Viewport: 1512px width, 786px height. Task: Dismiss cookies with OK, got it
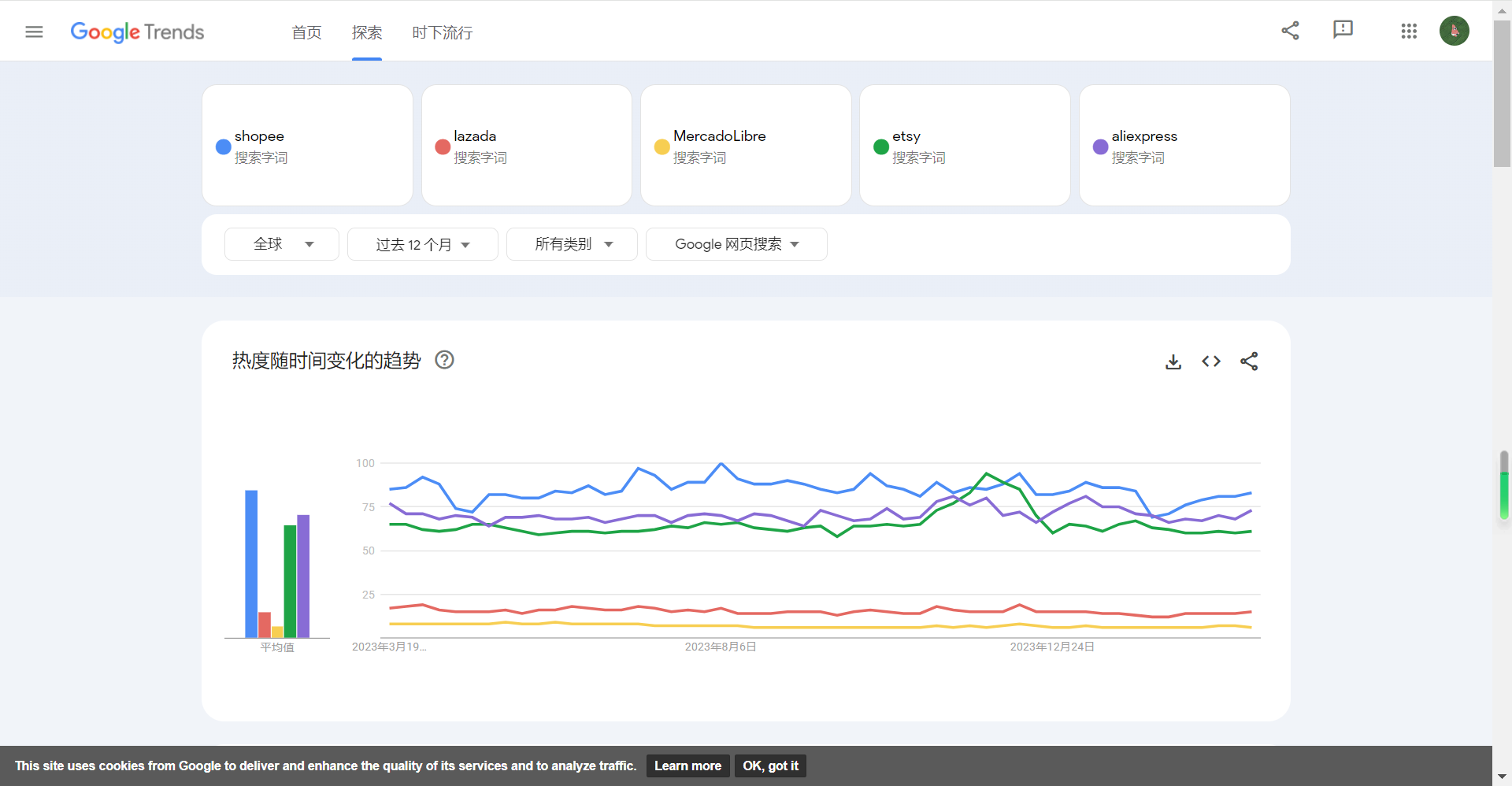(769, 765)
